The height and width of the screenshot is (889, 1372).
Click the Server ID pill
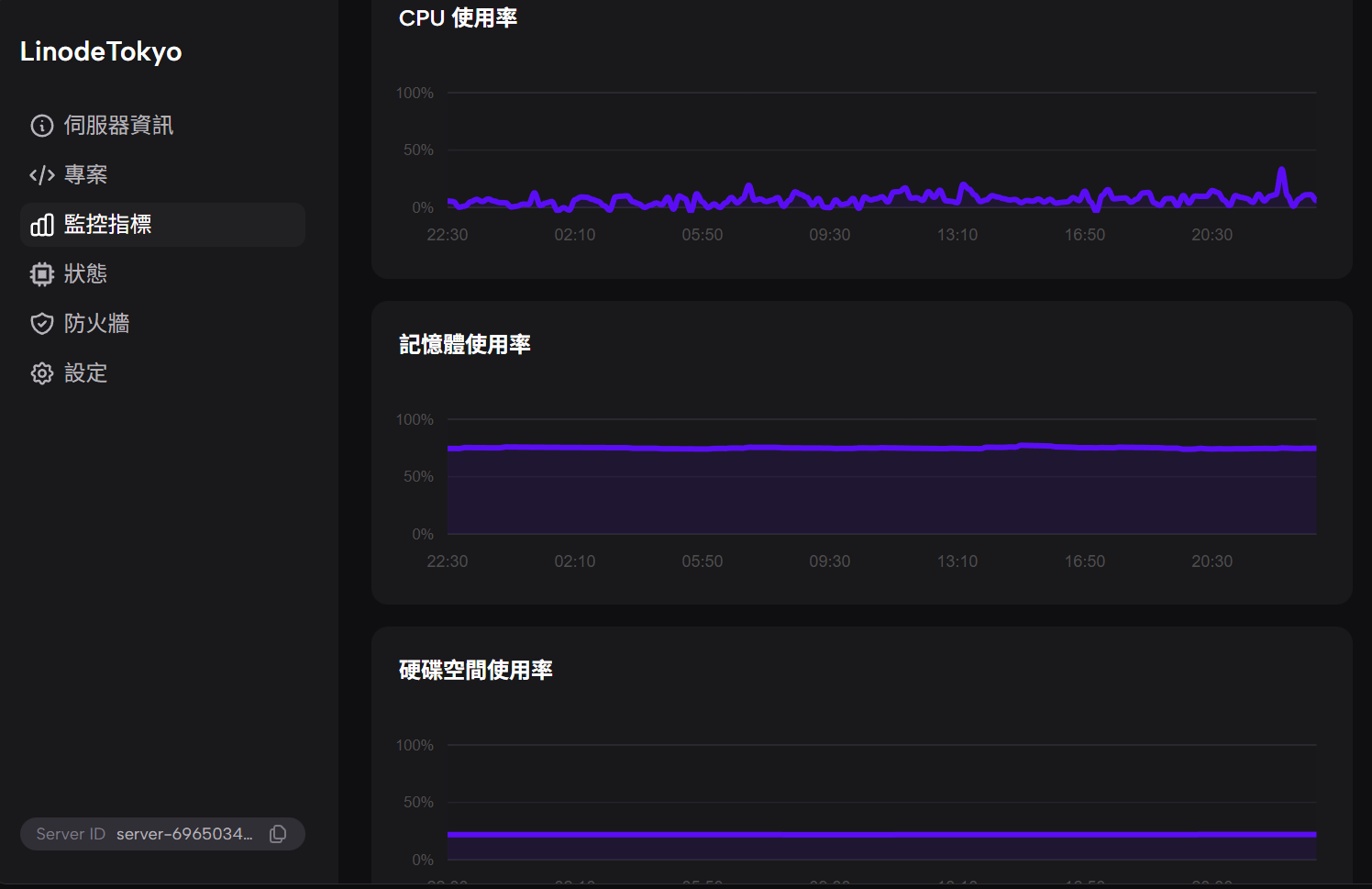pos(147,834)
